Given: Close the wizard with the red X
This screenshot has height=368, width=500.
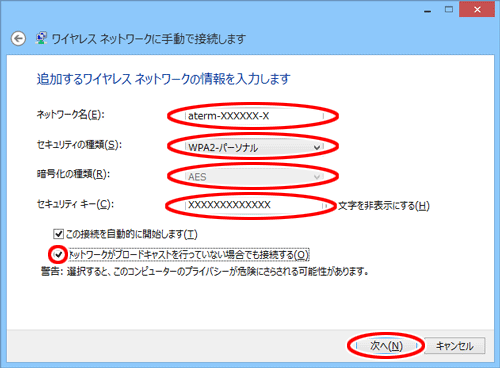Looking at the screenshot, I should tap(477, 10).
